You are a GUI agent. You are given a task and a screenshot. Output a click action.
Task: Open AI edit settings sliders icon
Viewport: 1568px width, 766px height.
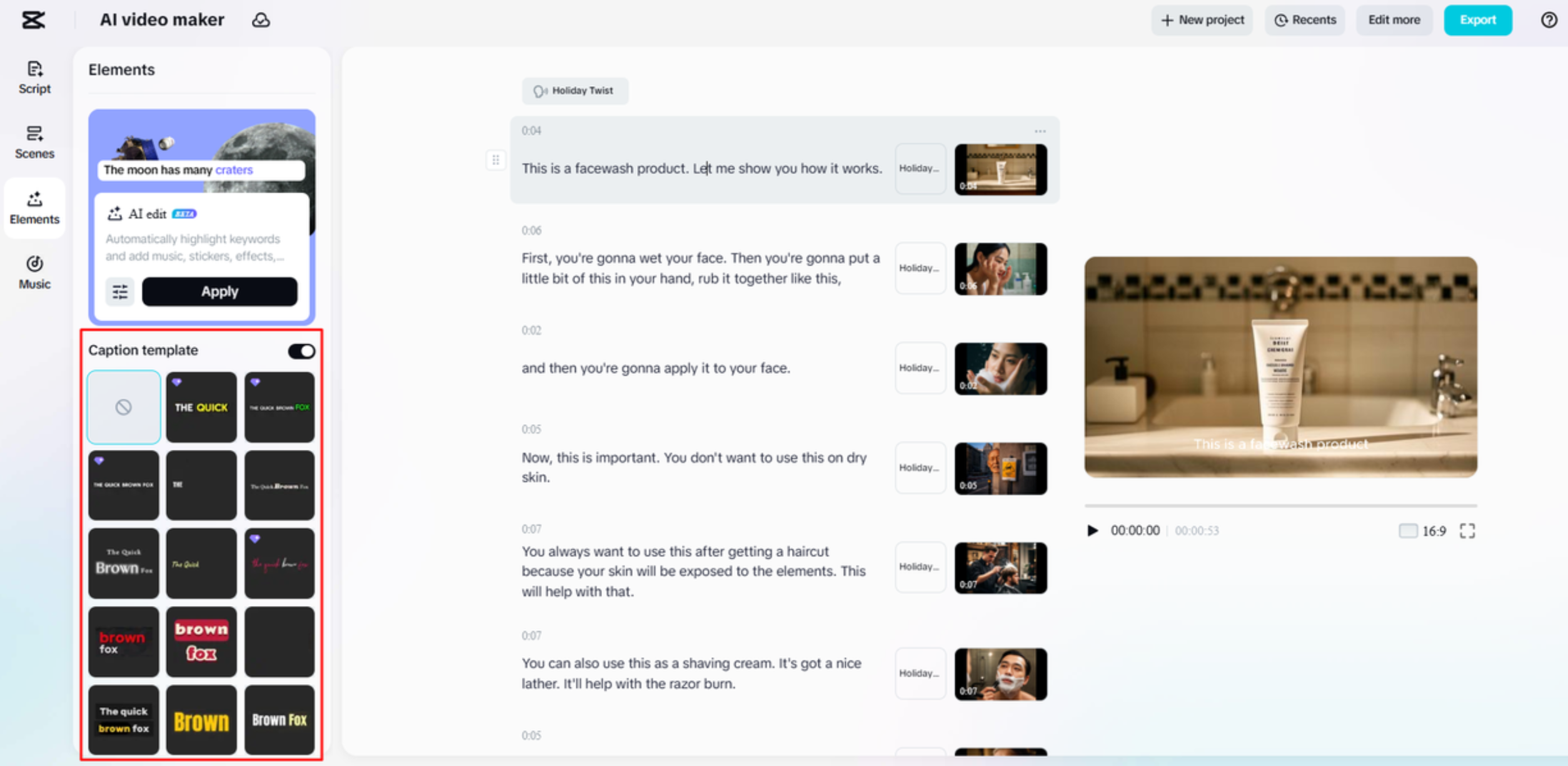pos(119,292)
